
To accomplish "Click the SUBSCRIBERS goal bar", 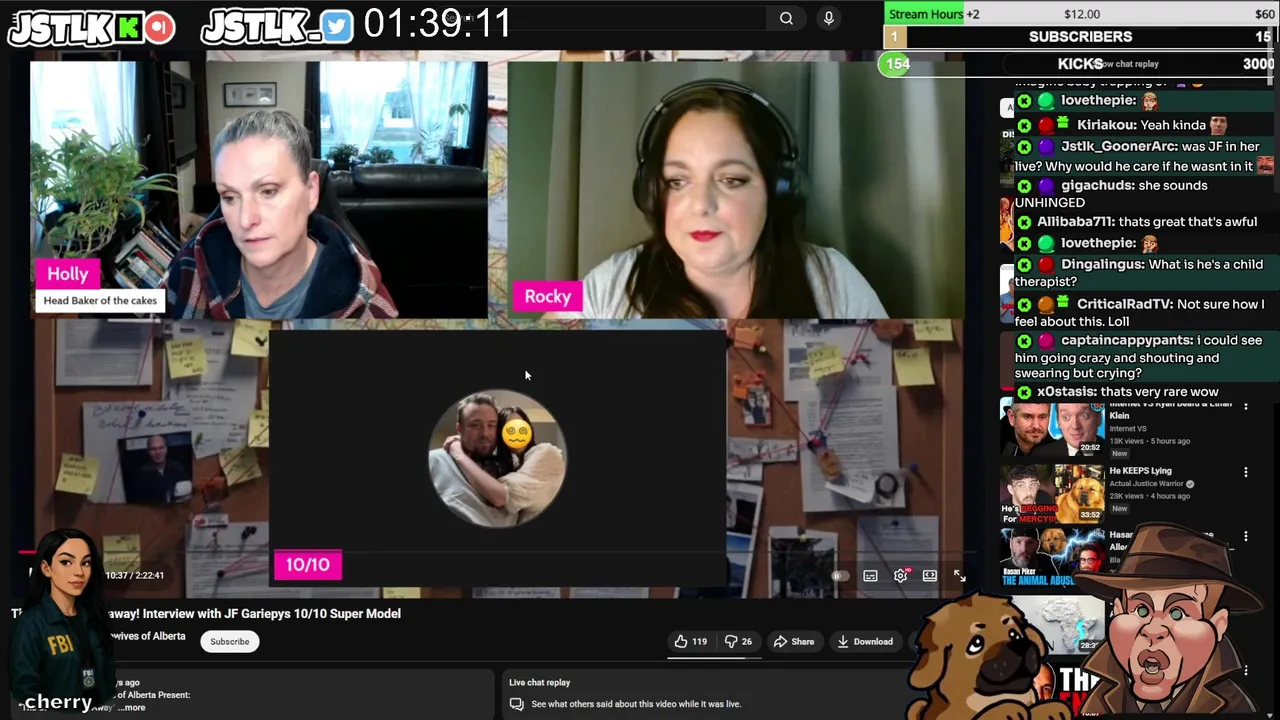I will [1080, 37].
